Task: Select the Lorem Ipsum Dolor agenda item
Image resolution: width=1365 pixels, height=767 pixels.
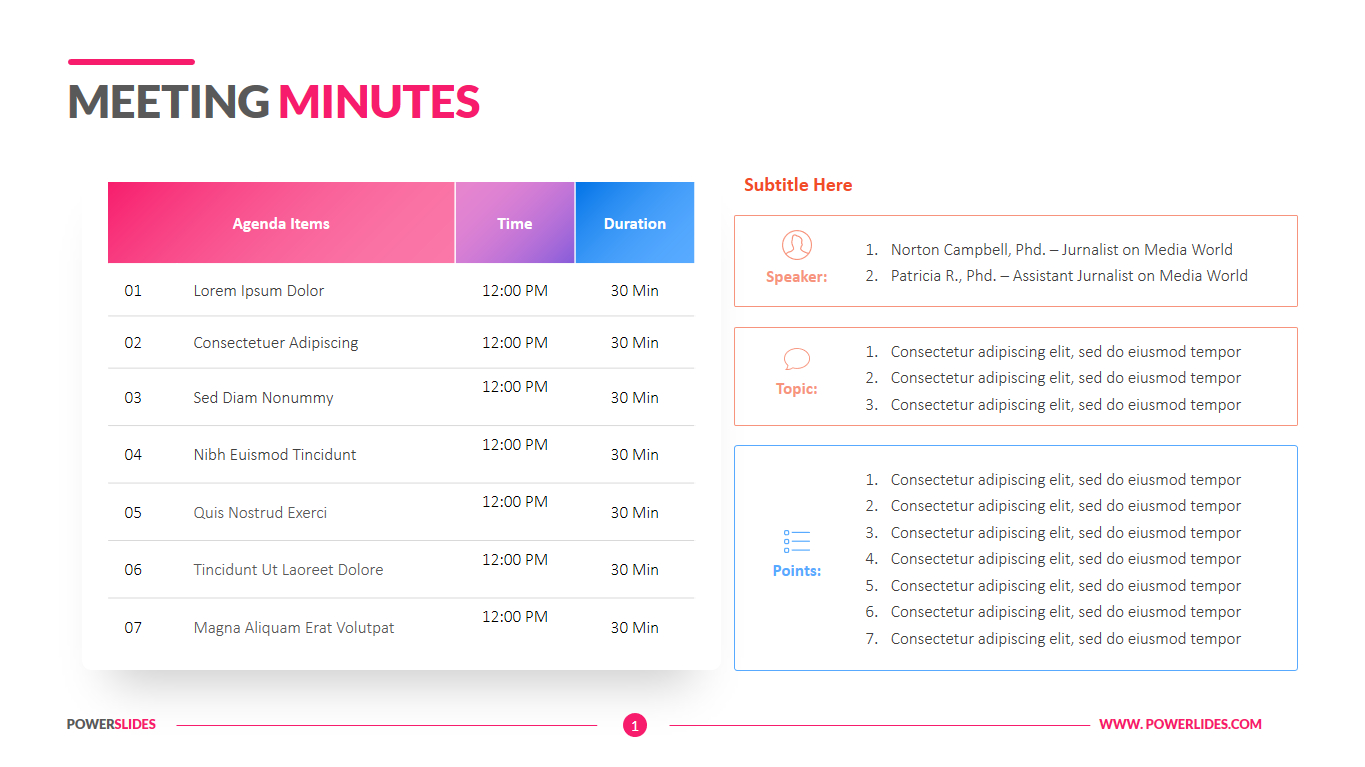Action: tap(259, 291)
